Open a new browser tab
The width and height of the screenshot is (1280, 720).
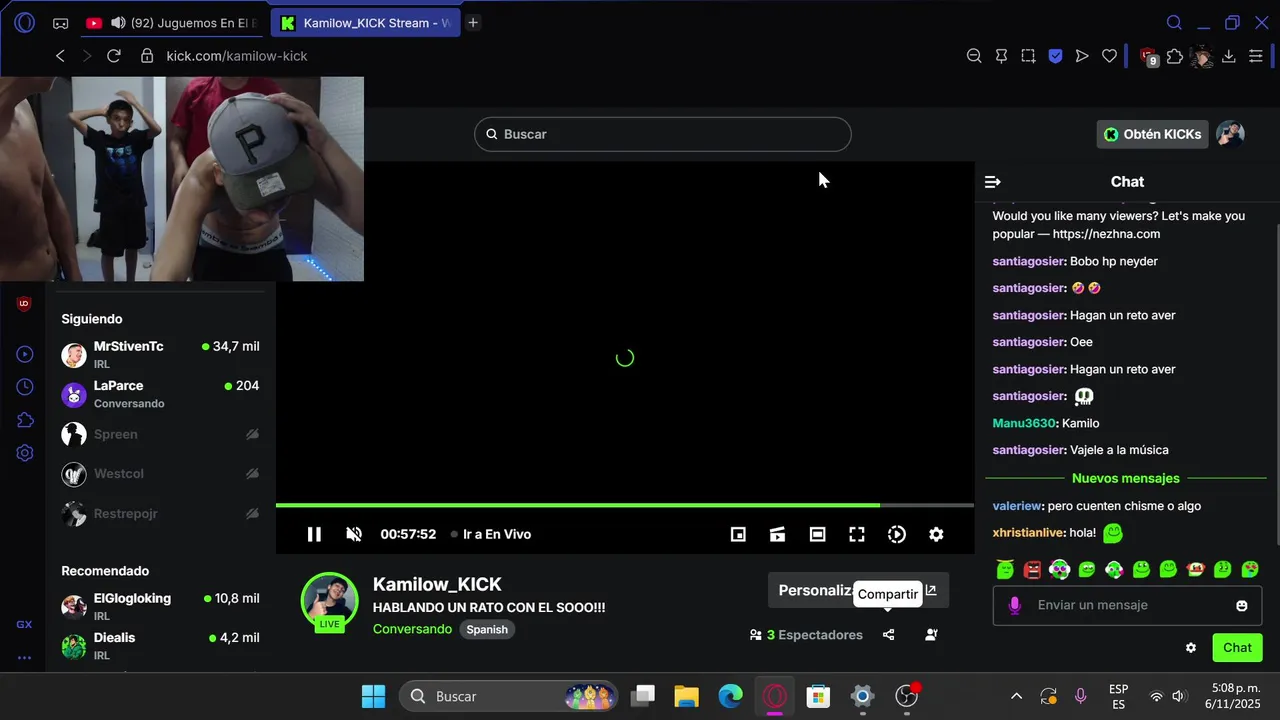click(473, 23)
